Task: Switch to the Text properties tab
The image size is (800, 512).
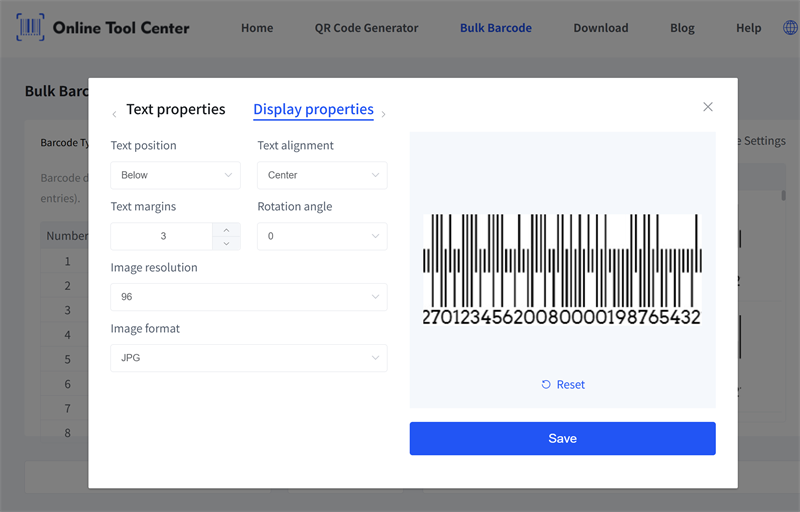Action: pyautogui.click(x=176, y=110)
